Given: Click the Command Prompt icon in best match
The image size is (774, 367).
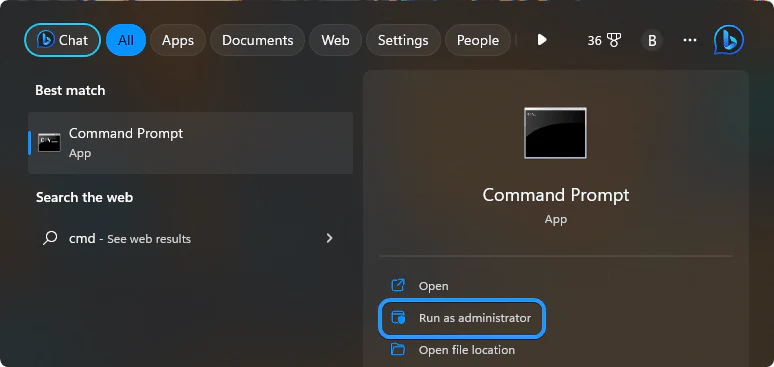Looking at the screenshot, I should coord(49,143).
